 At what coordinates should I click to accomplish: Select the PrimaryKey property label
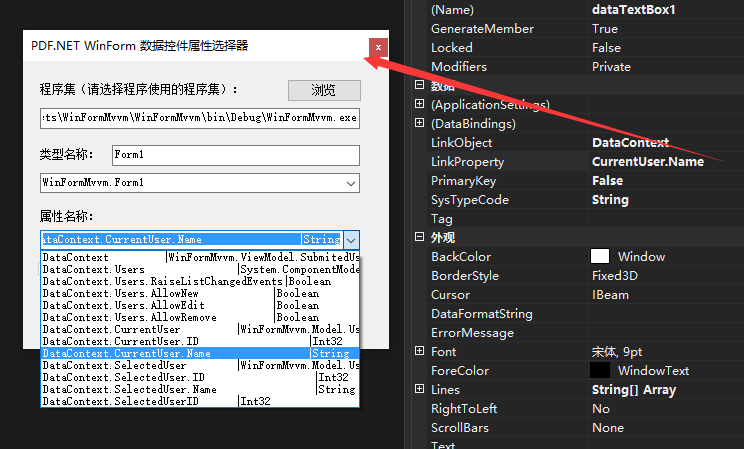(x=464, y=181)
